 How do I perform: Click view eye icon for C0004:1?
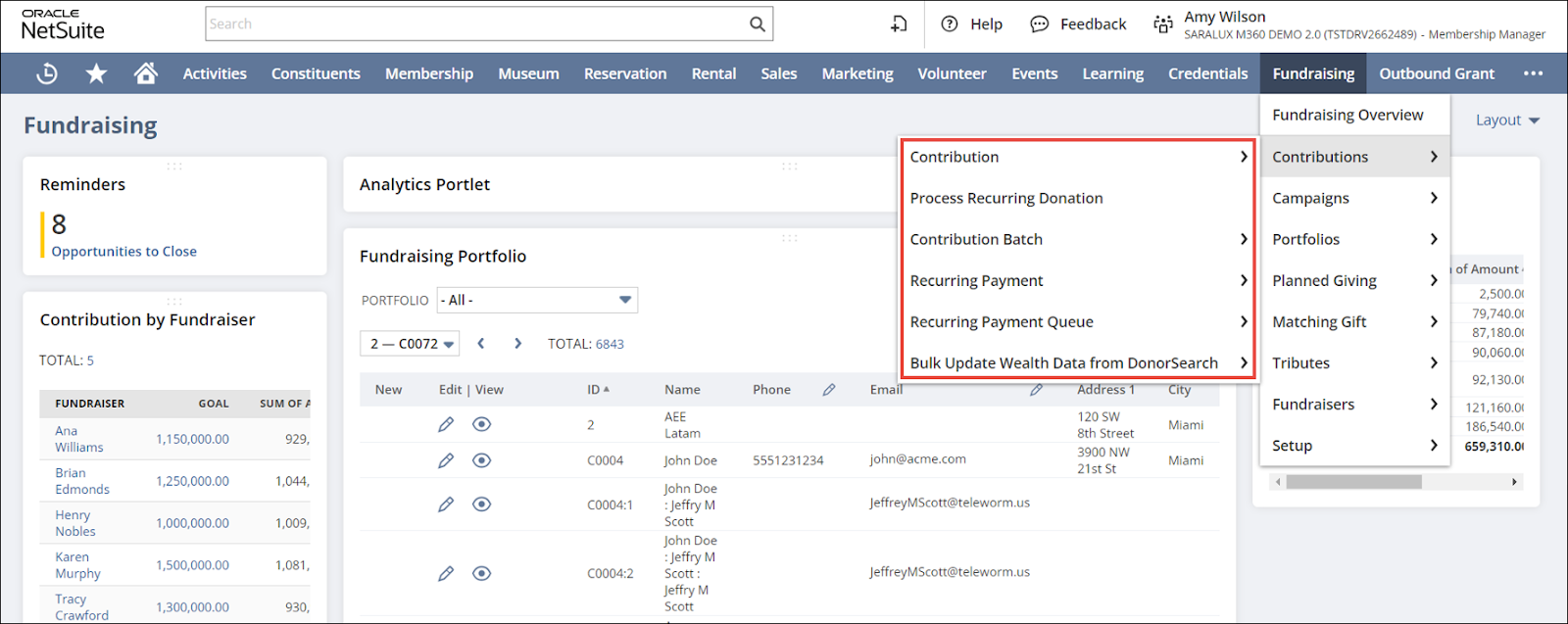click(x=481, y=504)
